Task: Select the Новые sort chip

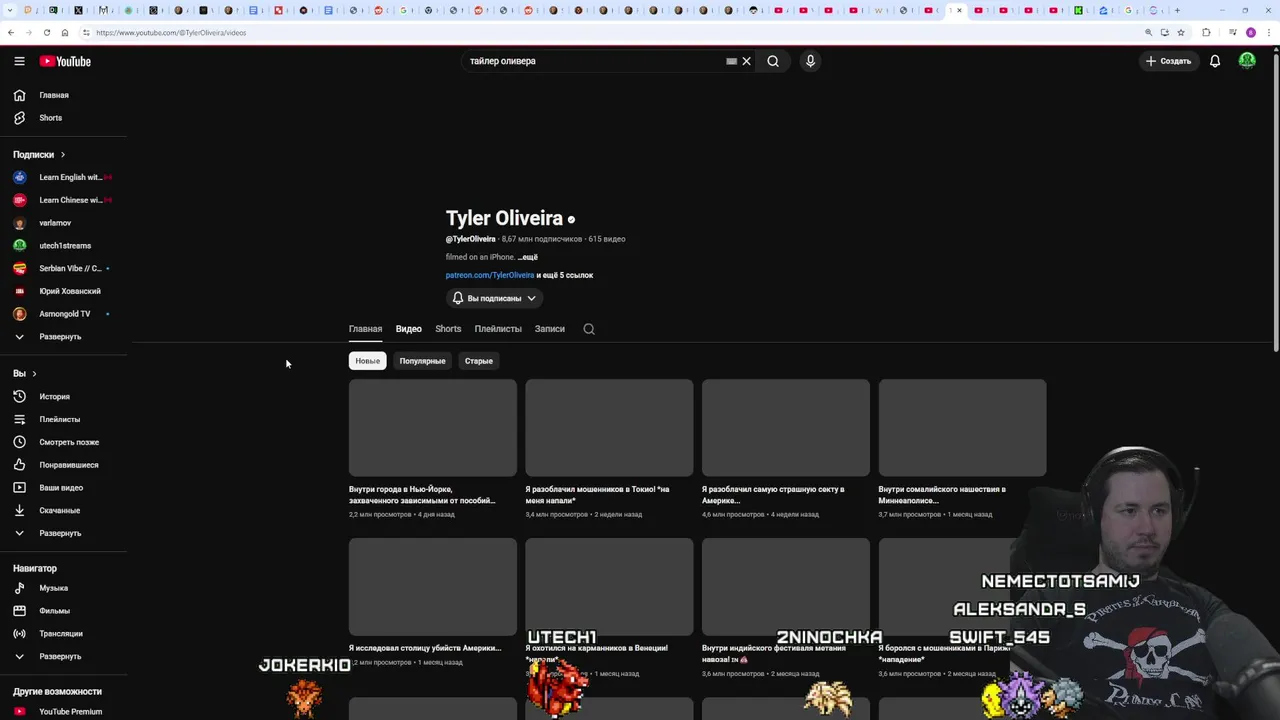Action: (x=367, y=361)
